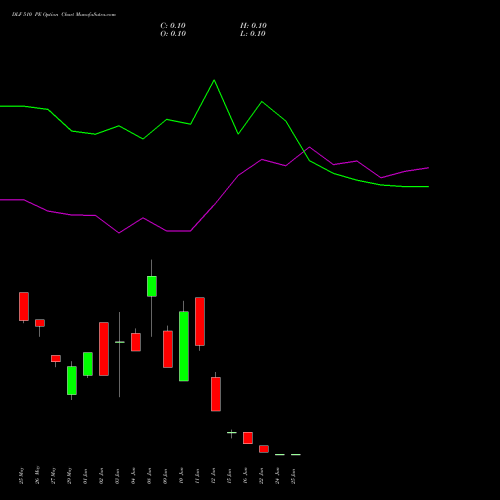Click the small green cross candle above 15 Jun
This screenshot has height=500, width=500.
pos(232,433)
